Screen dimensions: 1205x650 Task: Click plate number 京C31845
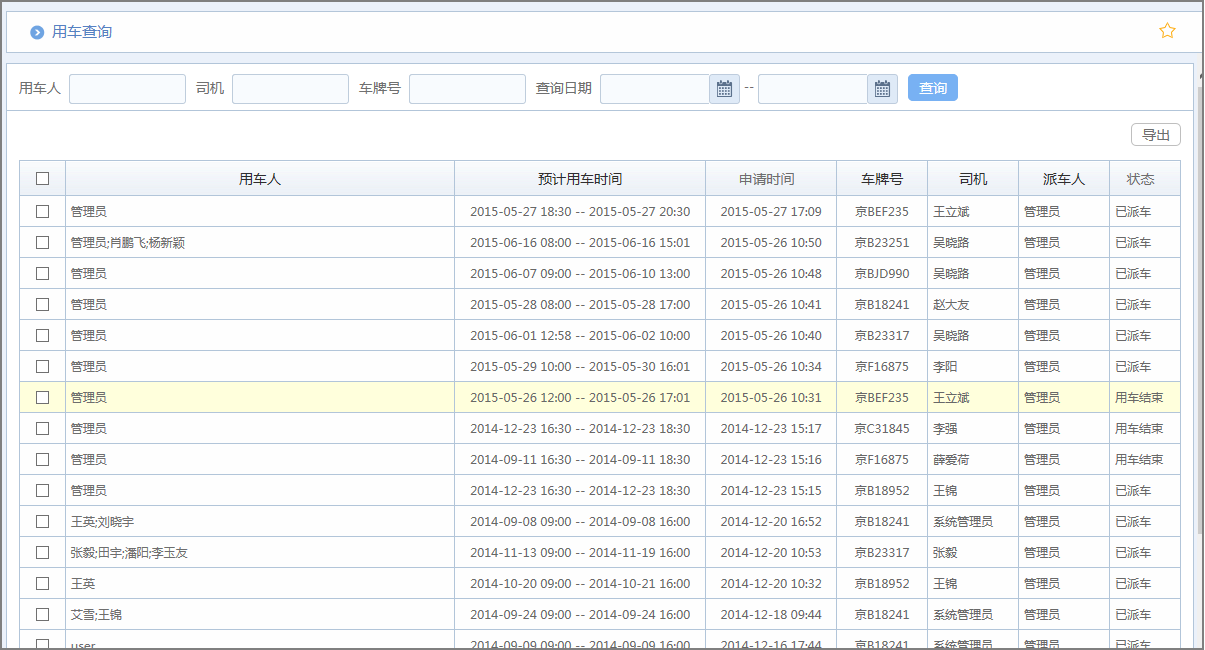click(x=882, y=428)
